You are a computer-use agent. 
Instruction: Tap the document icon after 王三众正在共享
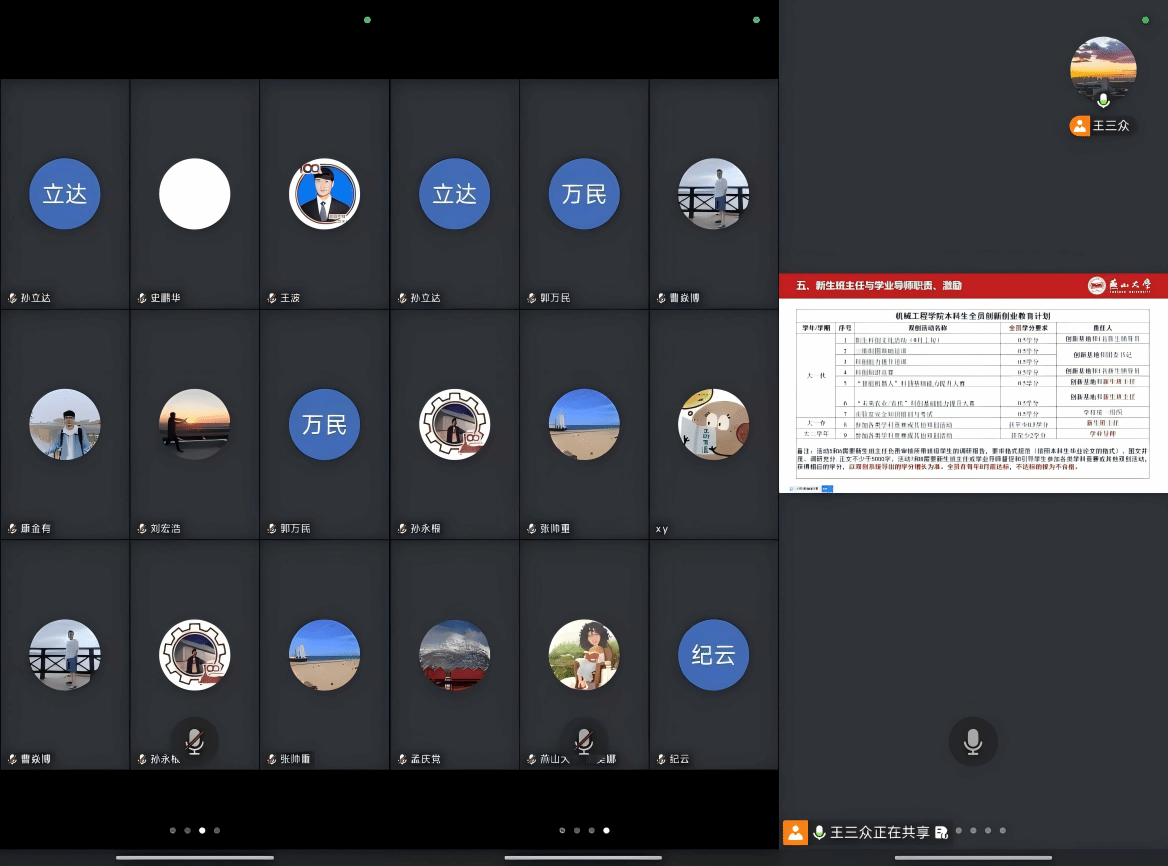941,832
